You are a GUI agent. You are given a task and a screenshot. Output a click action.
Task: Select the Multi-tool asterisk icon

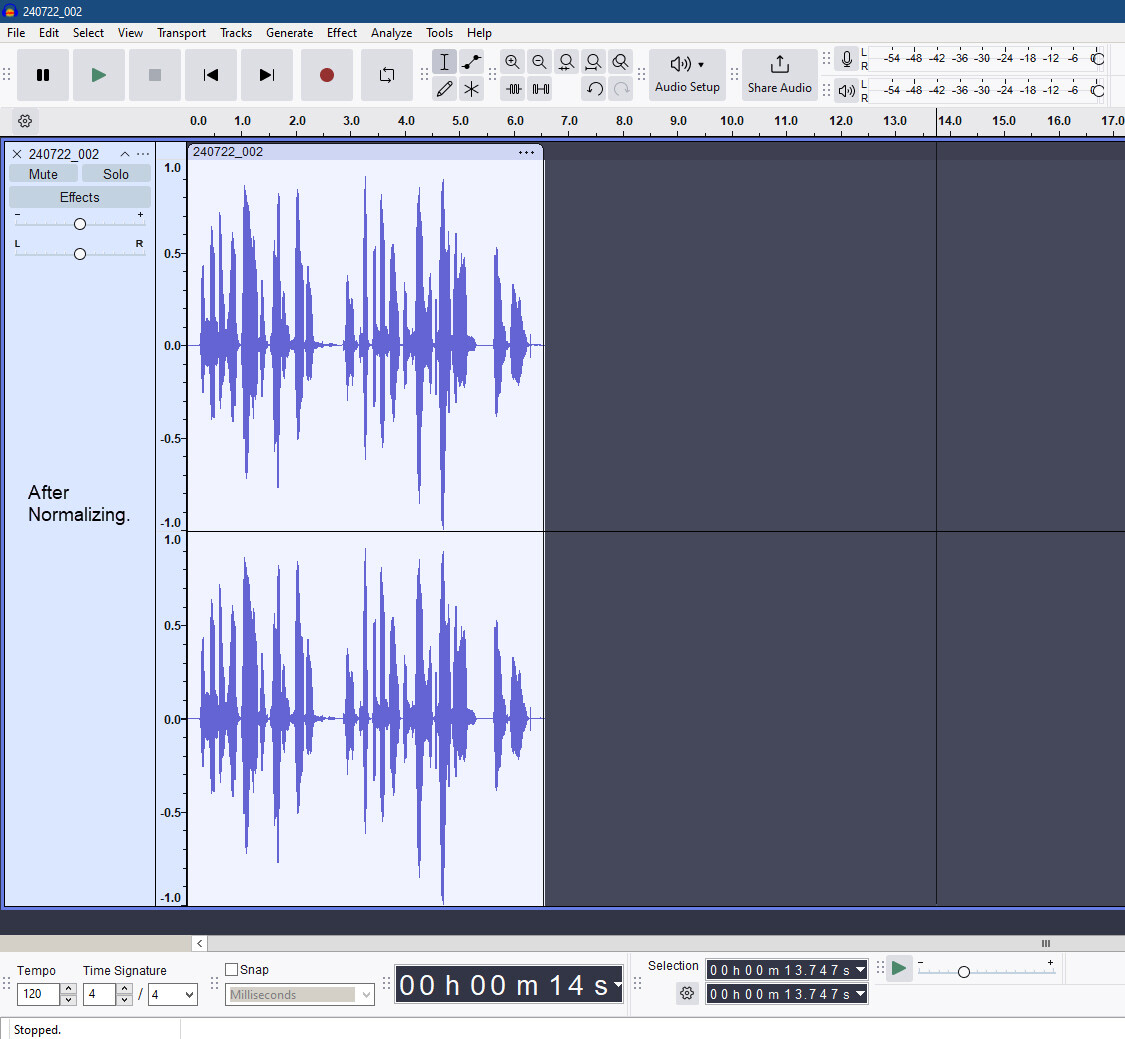coord(471,89)
